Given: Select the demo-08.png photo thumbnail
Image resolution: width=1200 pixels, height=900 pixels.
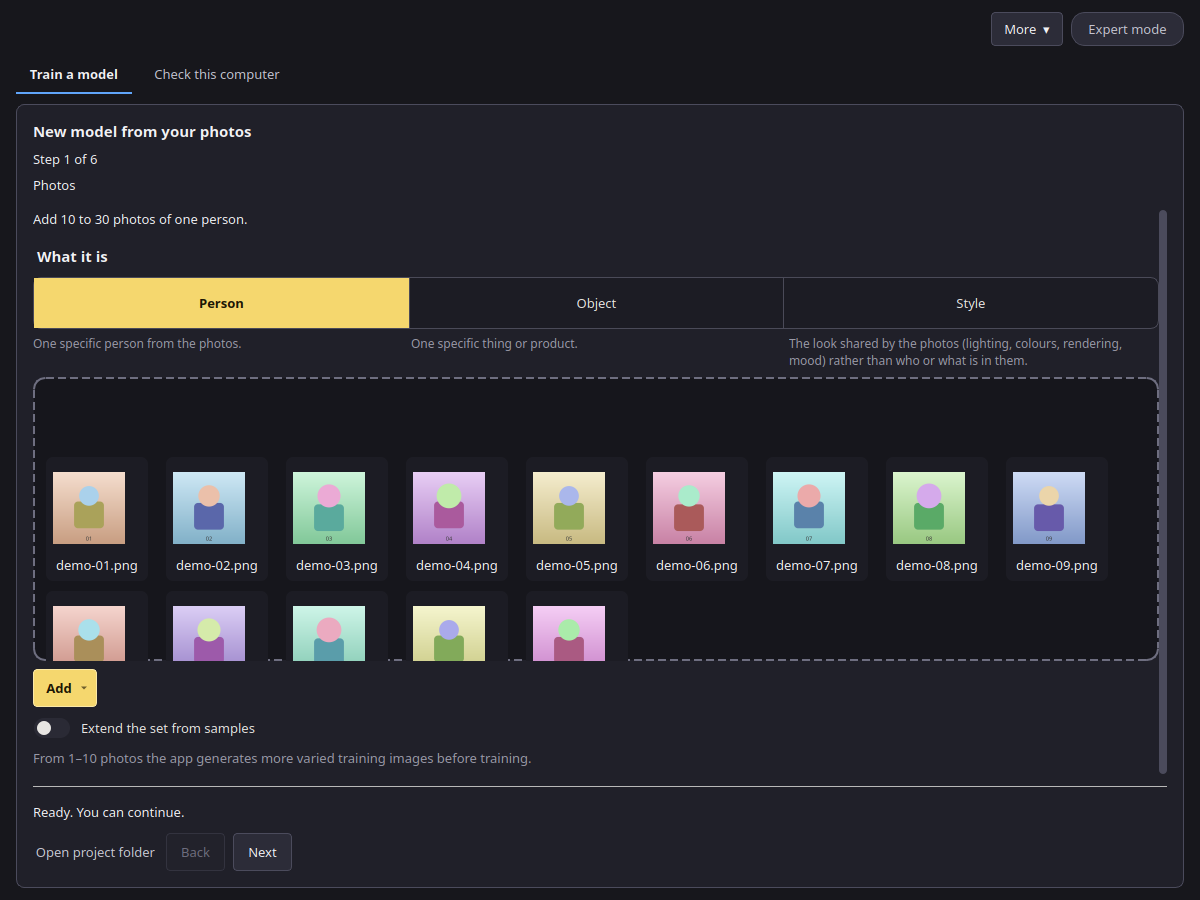Looking at the screenshot, I should pyautogui.click(x=937, y=519).
